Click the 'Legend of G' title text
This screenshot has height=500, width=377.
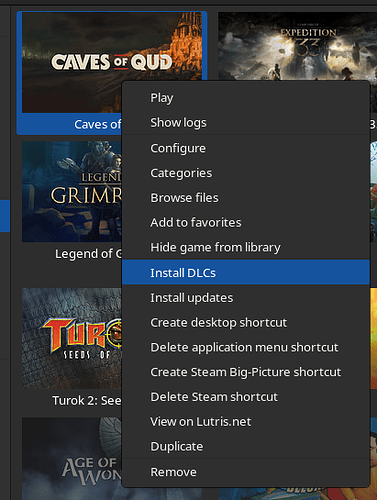pyautogui.click(x=89, y=254)
